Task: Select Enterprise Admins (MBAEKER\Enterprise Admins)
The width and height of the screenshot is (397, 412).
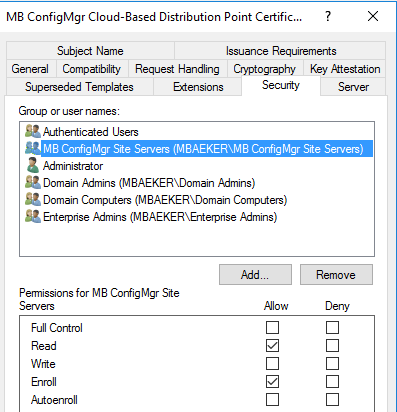Action: [160, 217]
